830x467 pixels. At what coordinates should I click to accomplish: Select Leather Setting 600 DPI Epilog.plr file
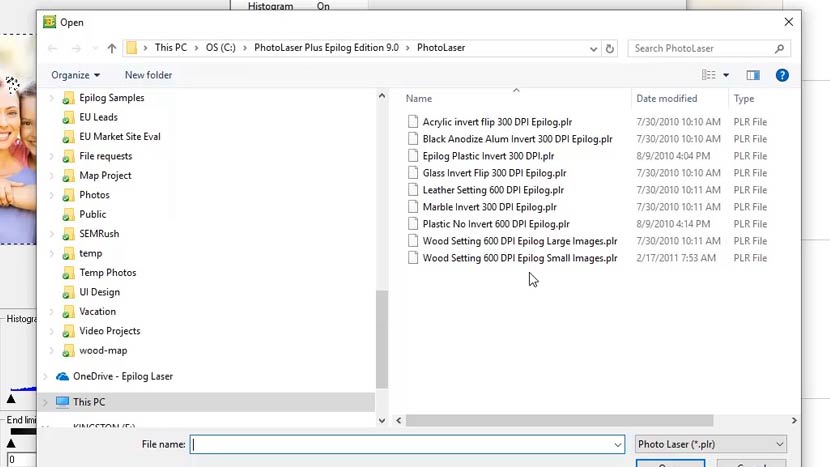492,190
